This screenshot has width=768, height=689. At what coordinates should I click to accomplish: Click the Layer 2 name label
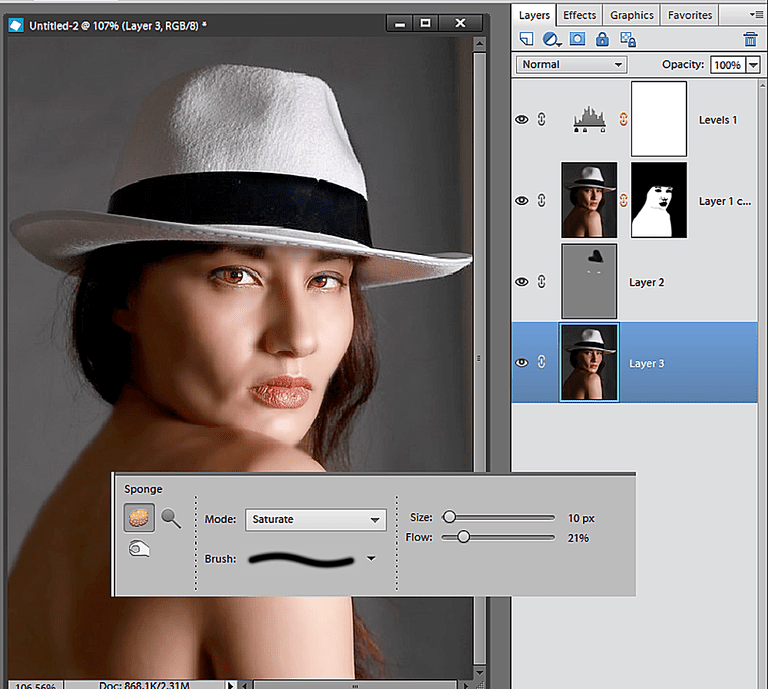[x=647, y=283]
